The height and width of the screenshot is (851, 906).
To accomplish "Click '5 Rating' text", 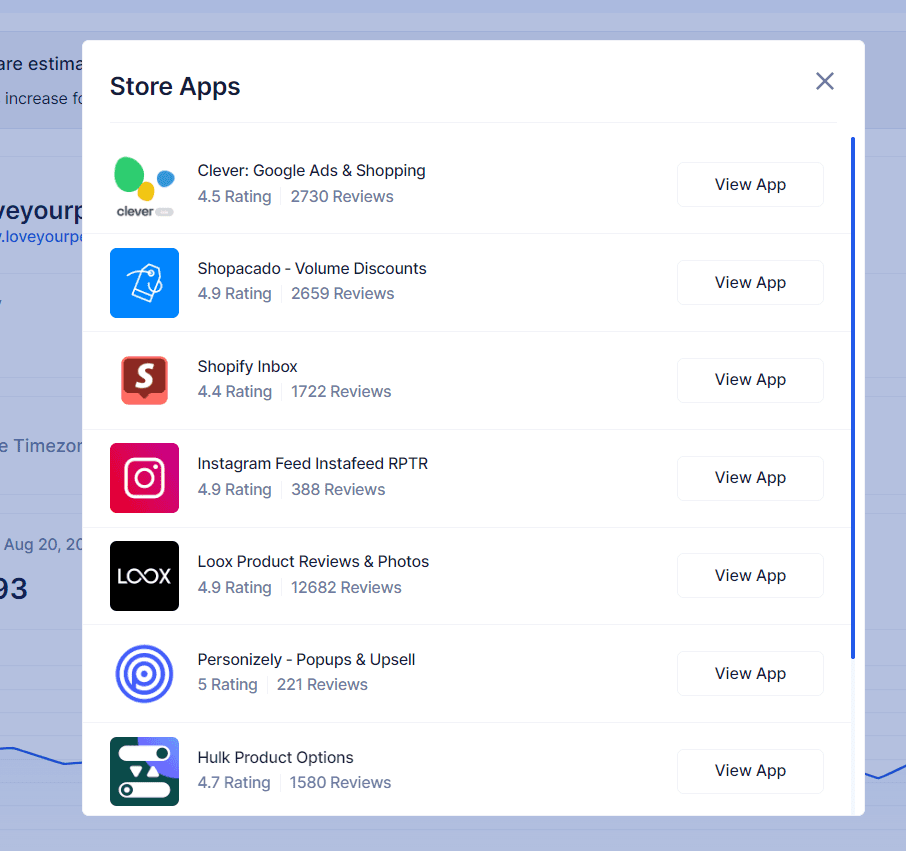I will click(227, 685).
